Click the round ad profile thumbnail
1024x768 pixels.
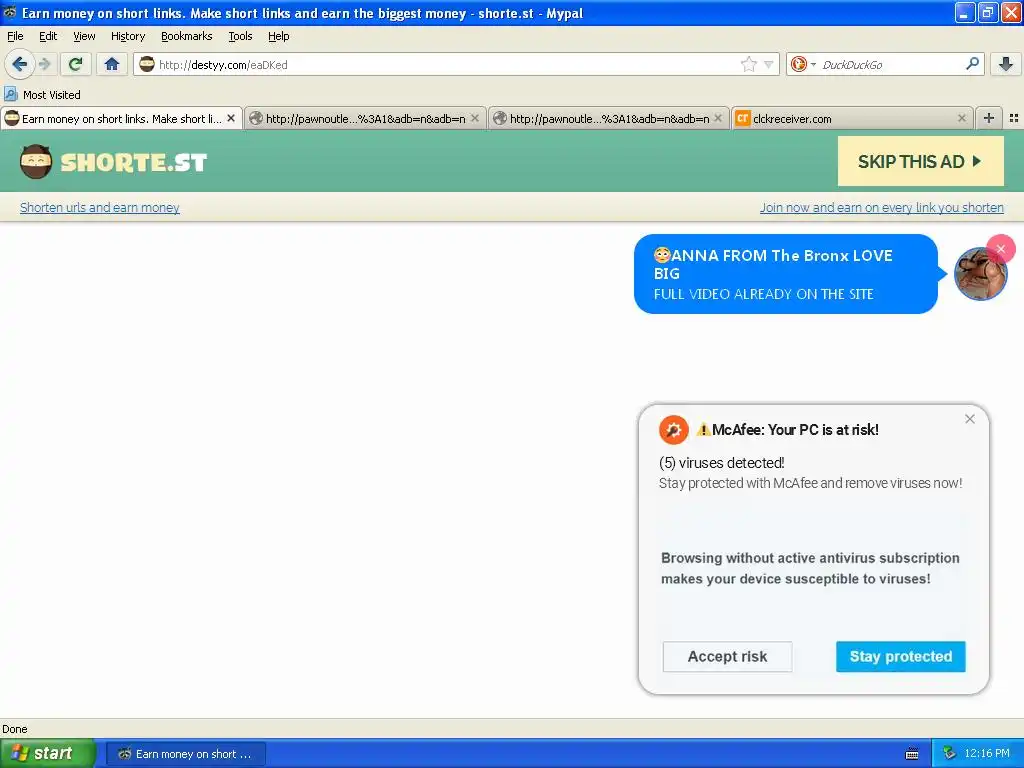979,274
